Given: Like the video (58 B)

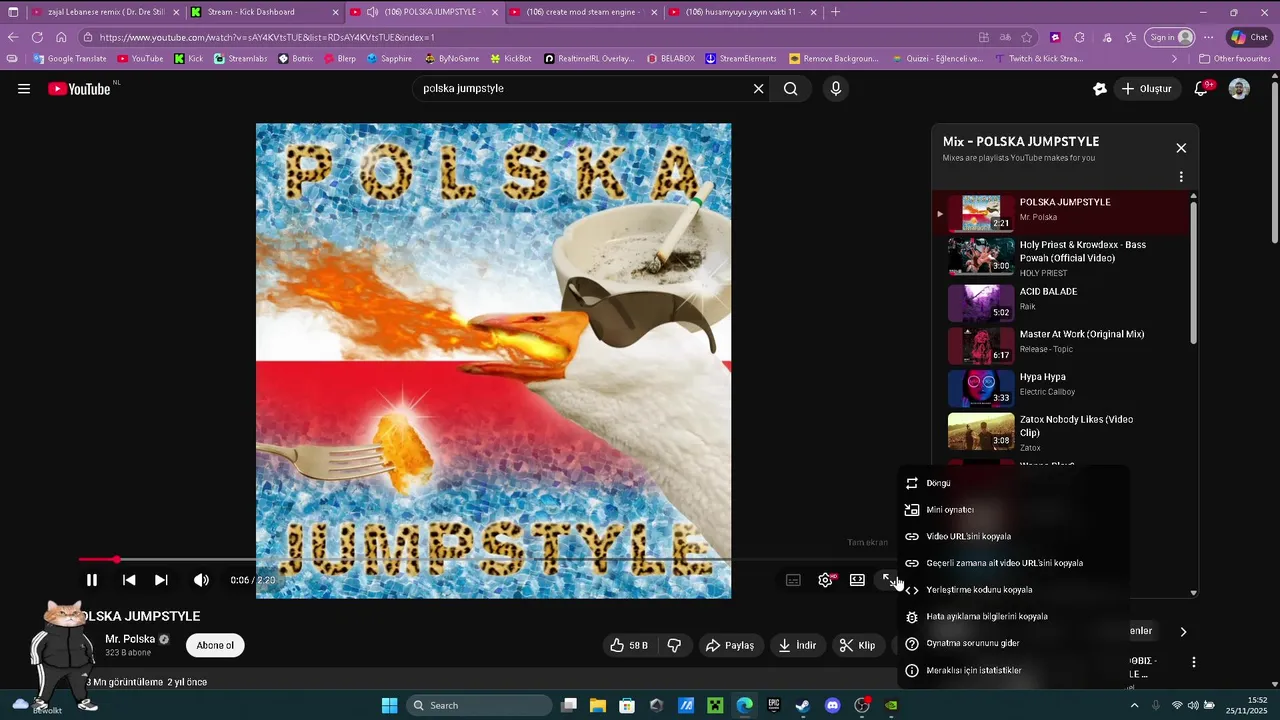Looking at the screenshot, I should click(629, 646).
